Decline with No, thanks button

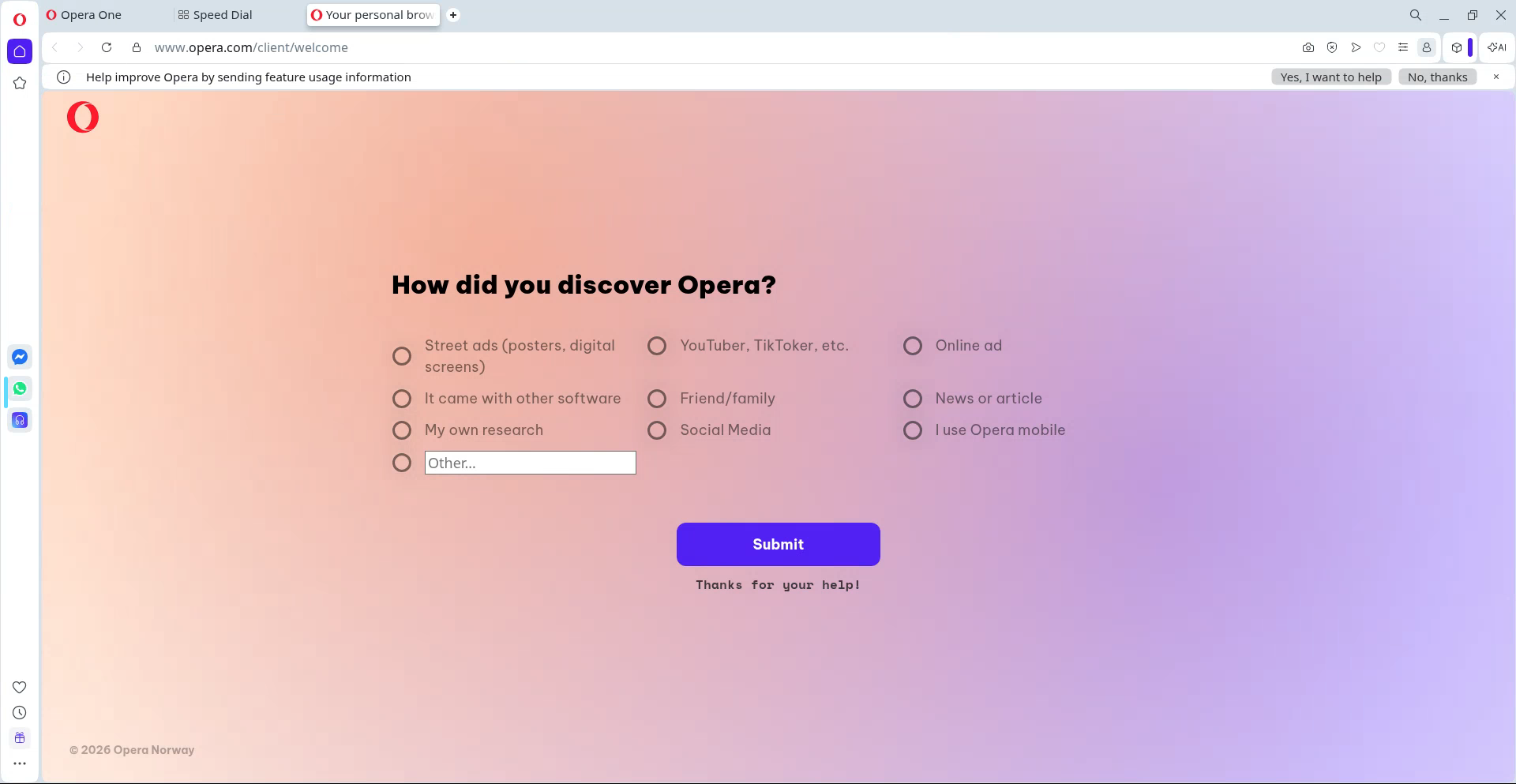point(1438,77)
